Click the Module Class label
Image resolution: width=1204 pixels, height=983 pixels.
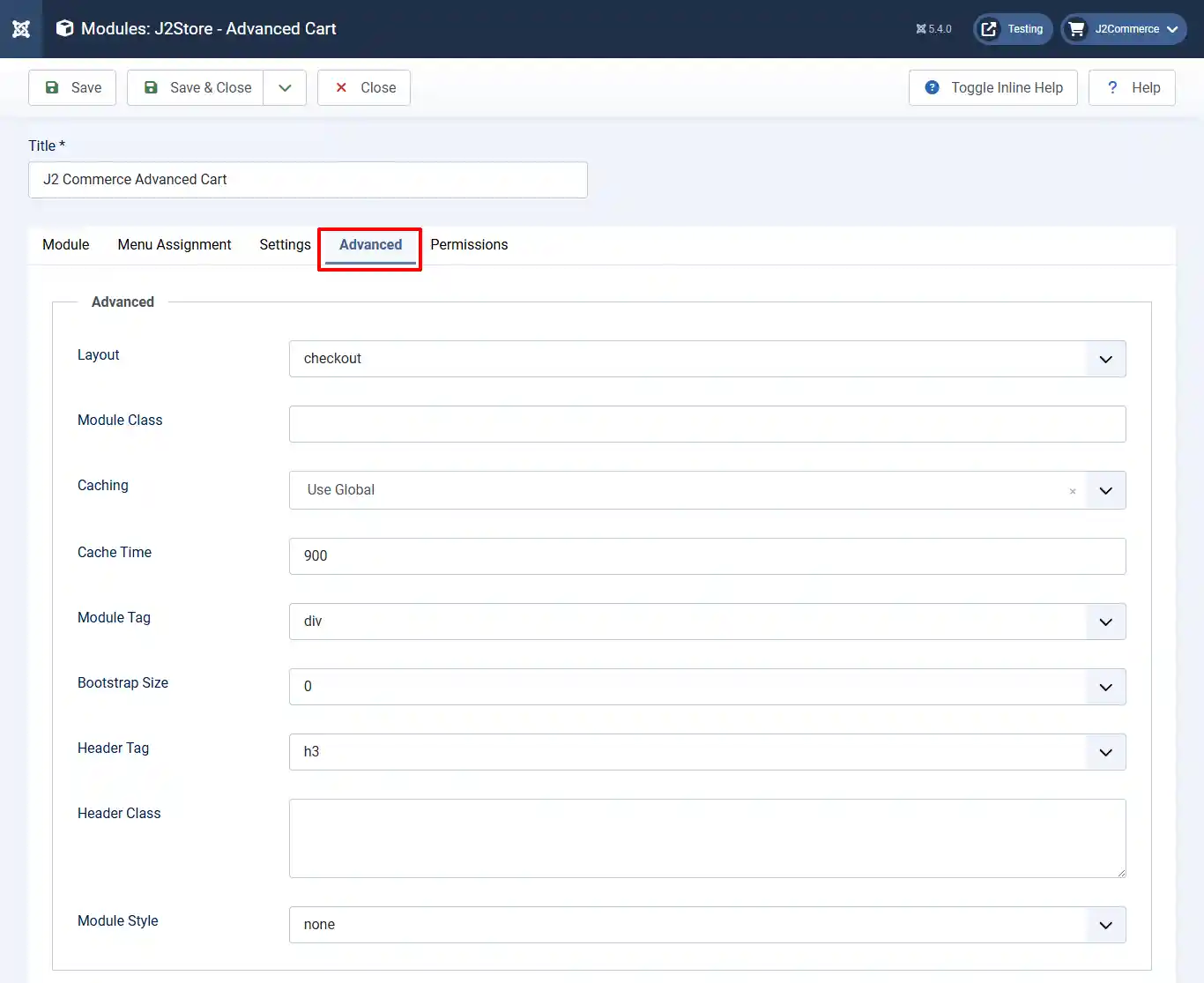point(120,420)
